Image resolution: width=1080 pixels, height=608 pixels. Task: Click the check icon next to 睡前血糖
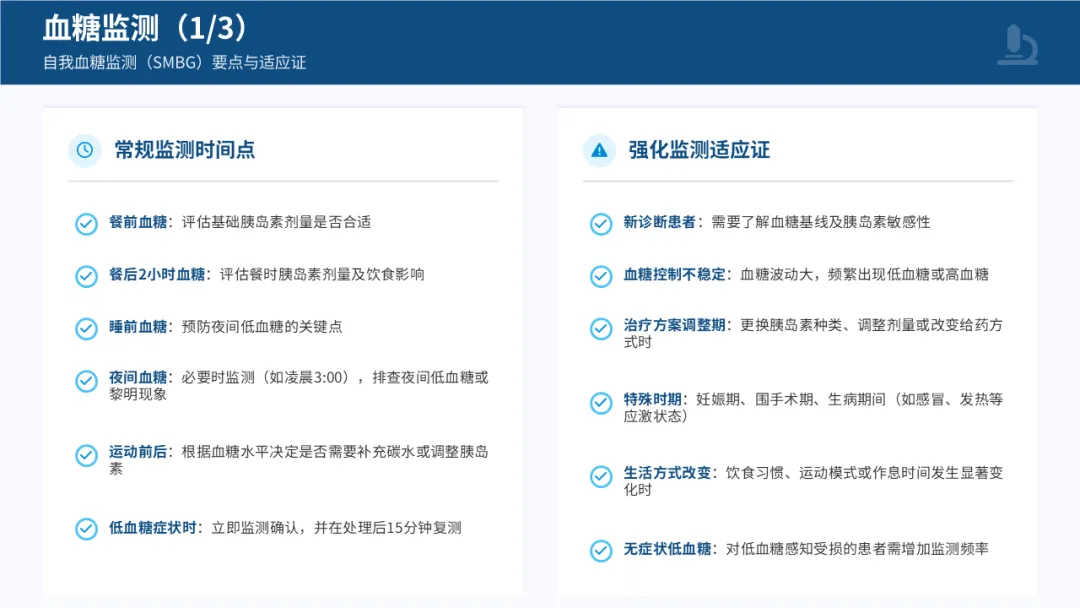click(86, 328)
